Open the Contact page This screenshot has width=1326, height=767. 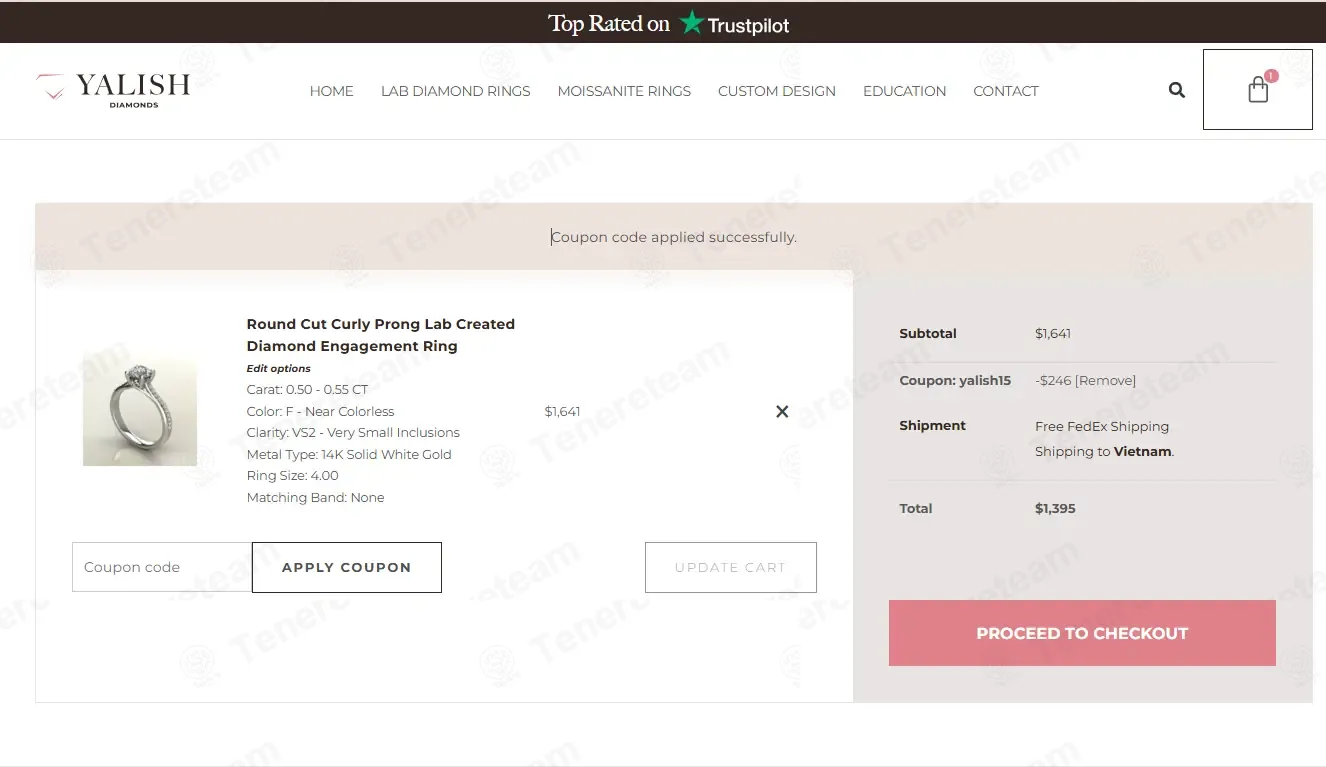point(1006,91)
